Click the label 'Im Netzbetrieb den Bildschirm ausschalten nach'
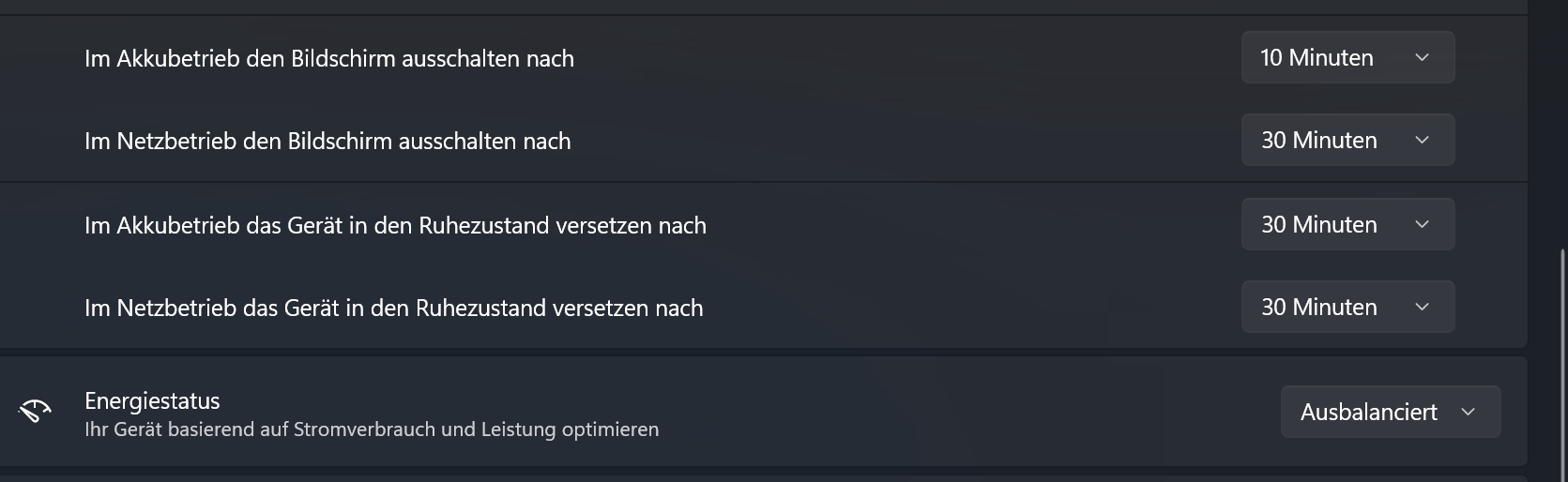The height and width of the screenshot is (482, 1568). click(x=327, y=141)
